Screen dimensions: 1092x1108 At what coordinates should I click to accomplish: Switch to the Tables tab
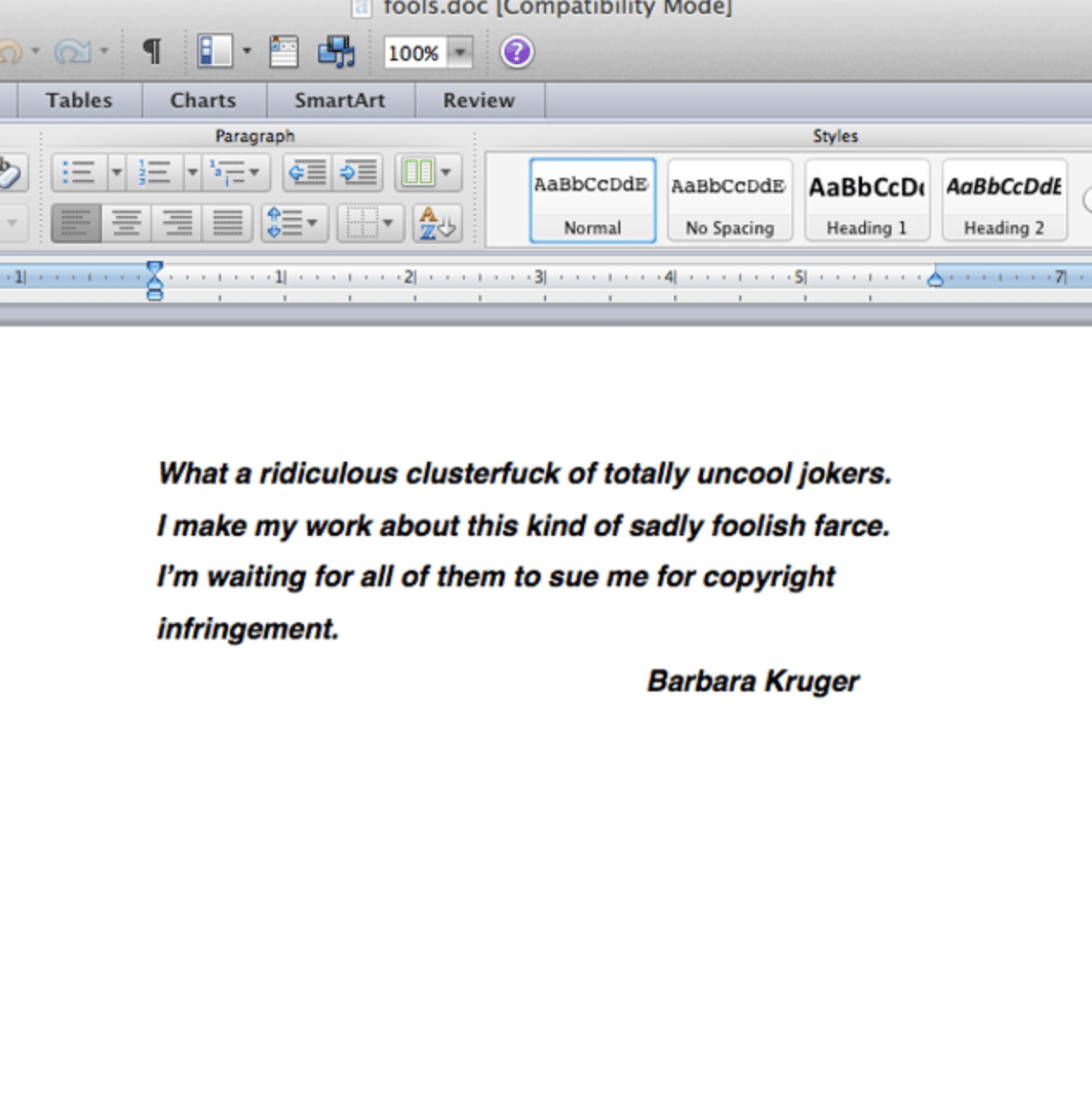[x=79, y=100]
